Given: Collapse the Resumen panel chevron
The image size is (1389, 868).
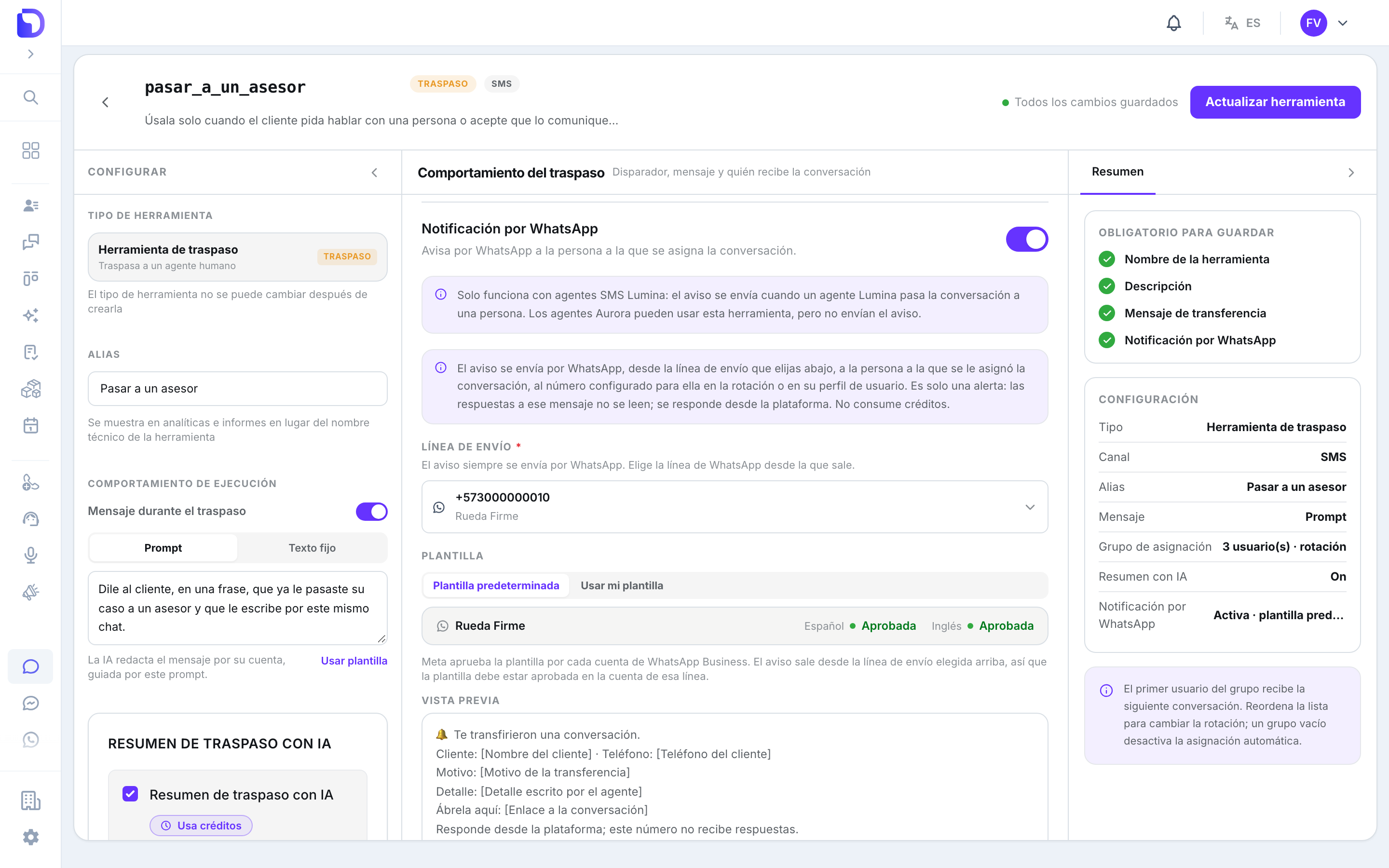Looking at the screenshot, I should tap(1351, 173).
